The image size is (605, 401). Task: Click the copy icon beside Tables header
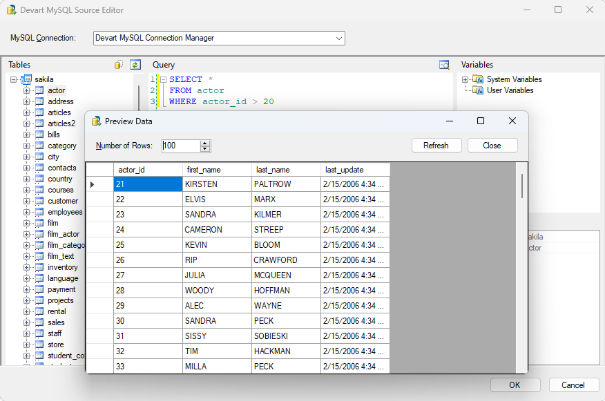[119, 65]
